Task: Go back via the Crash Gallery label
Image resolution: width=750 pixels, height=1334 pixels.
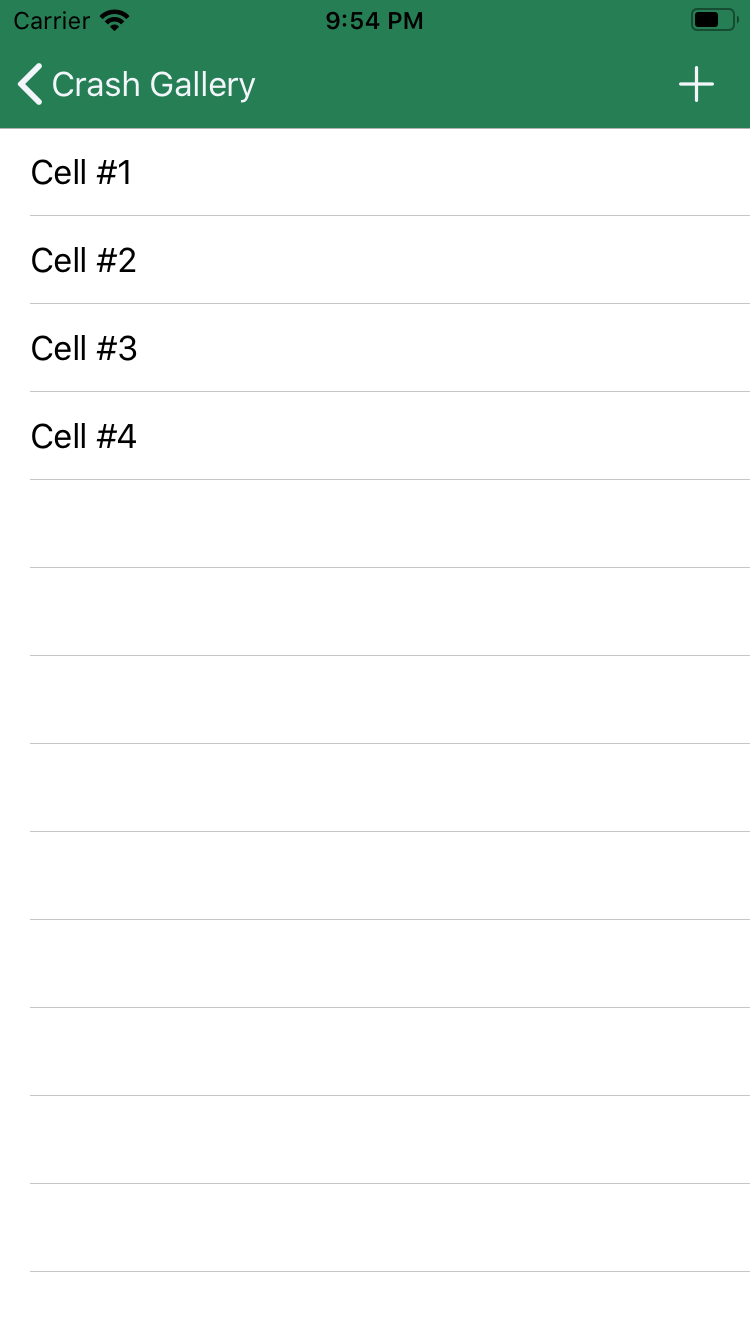Action: click(153, 85)
